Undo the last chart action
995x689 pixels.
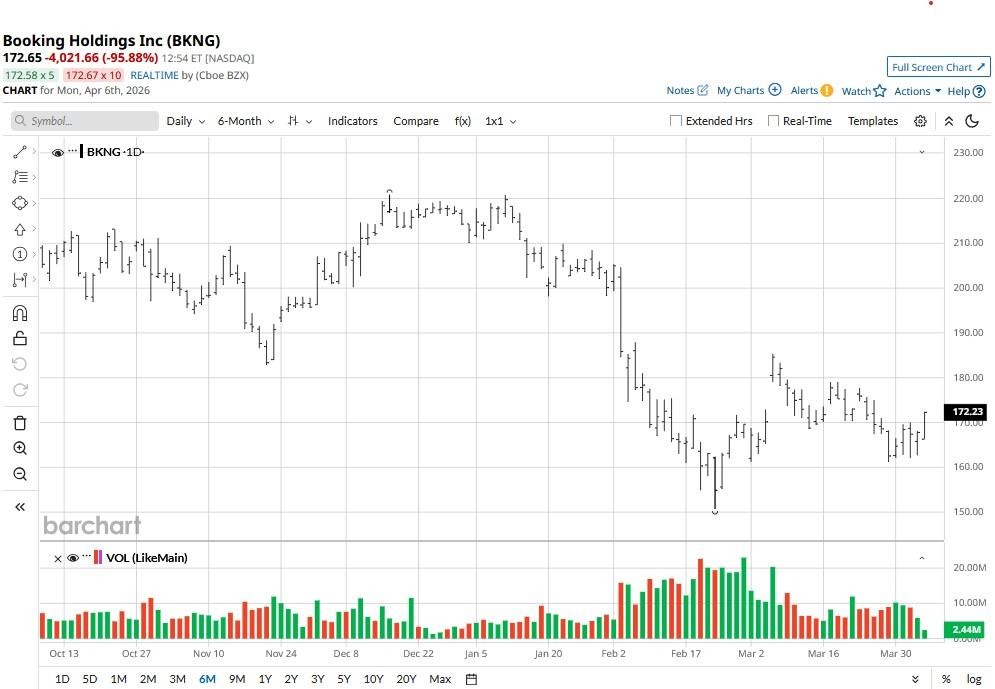pos(20,364)
